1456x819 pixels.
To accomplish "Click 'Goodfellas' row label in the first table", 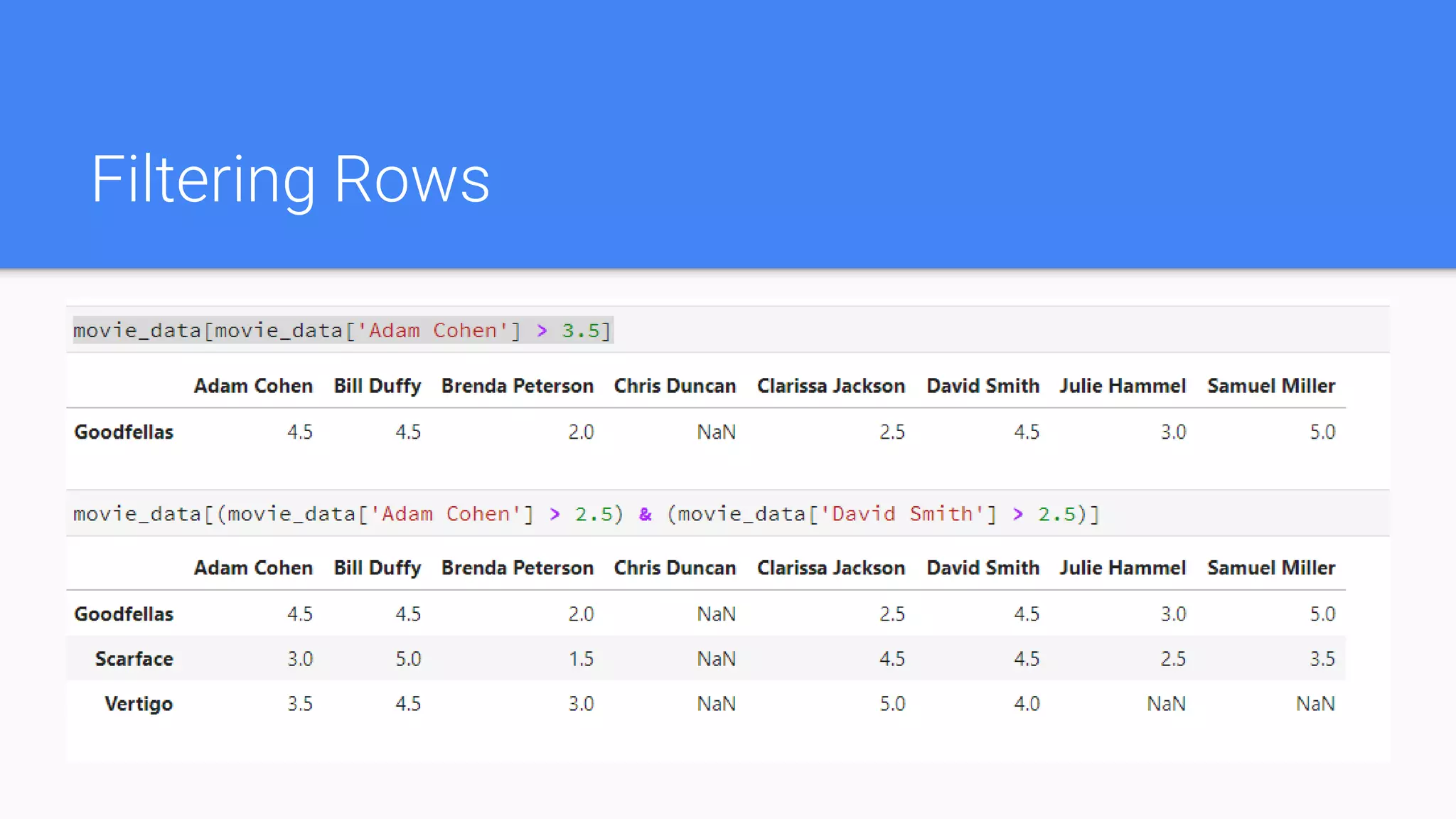I will tap(124, 432).
